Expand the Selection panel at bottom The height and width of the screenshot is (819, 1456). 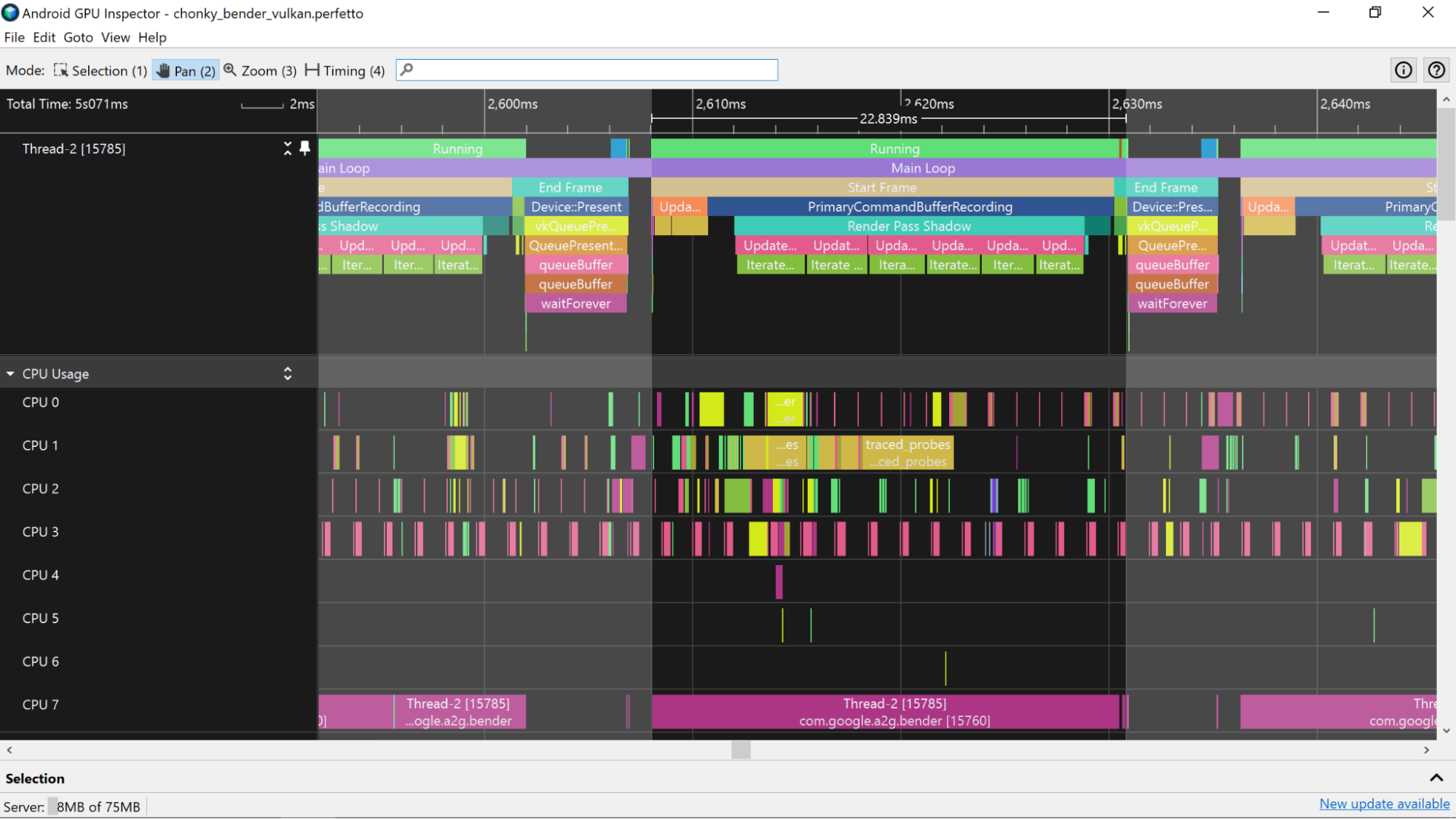click(x=1436, y=777)
